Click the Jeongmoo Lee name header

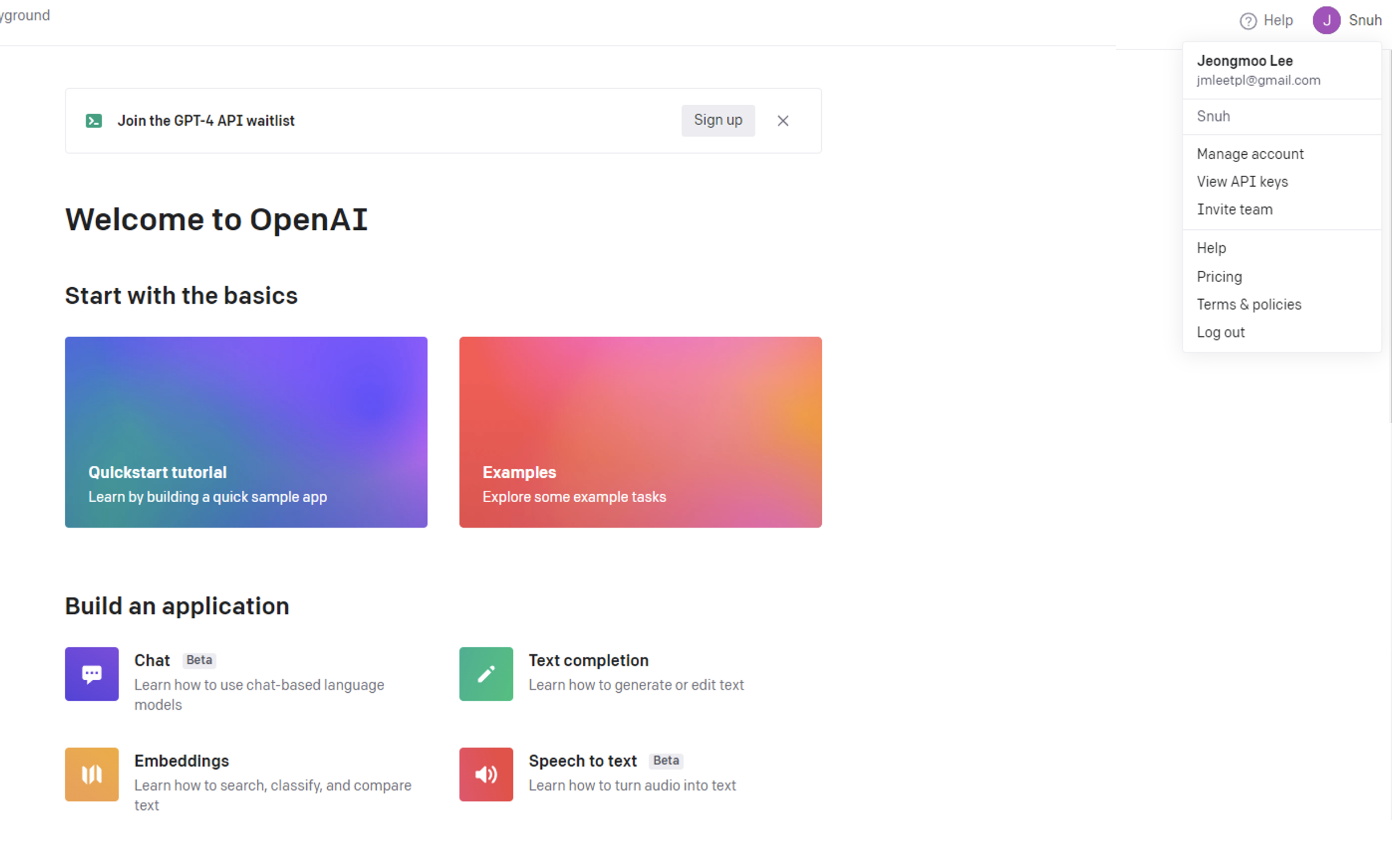point(1245,61)
